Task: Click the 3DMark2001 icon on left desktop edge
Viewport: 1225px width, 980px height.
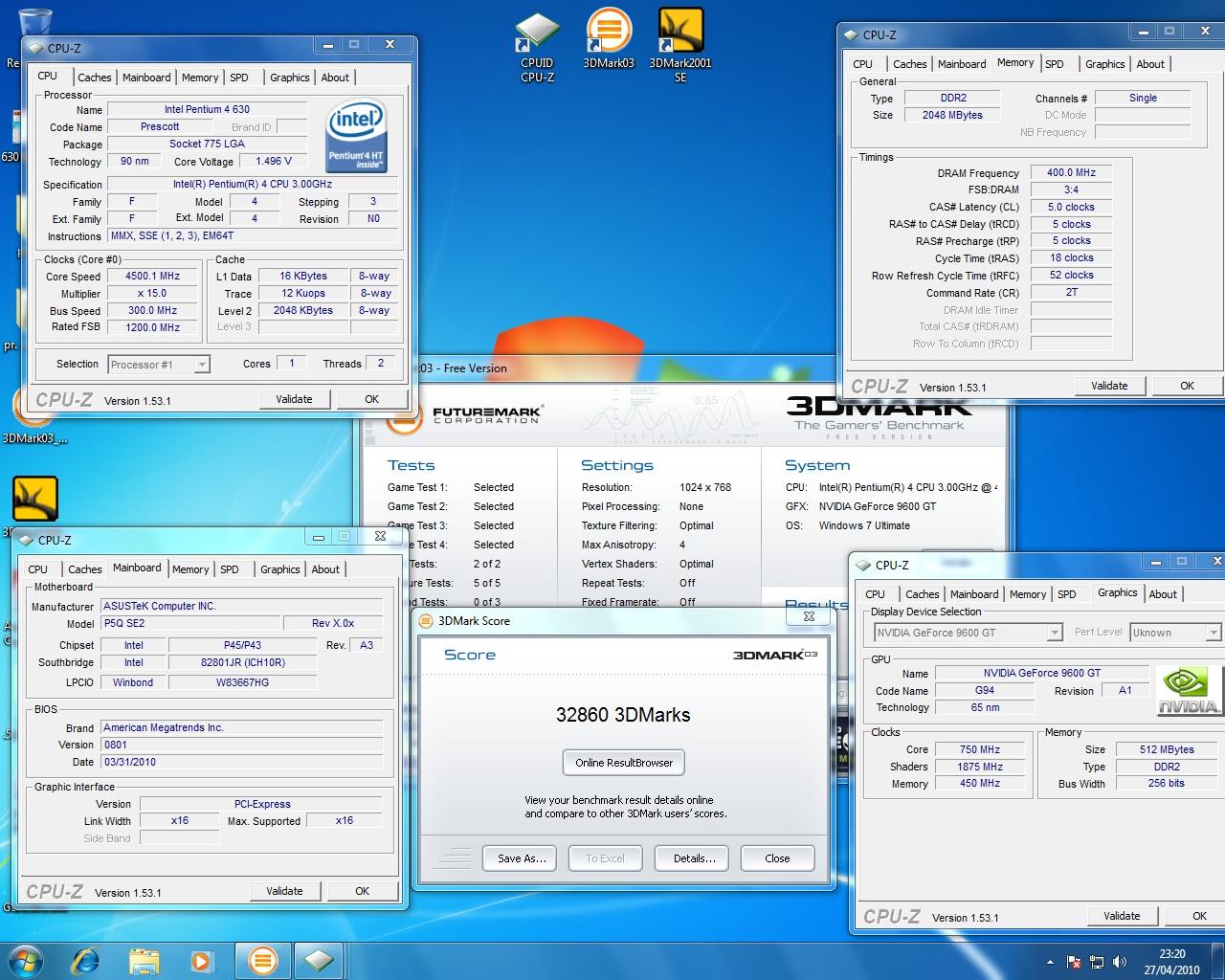Action: point(35,500)
